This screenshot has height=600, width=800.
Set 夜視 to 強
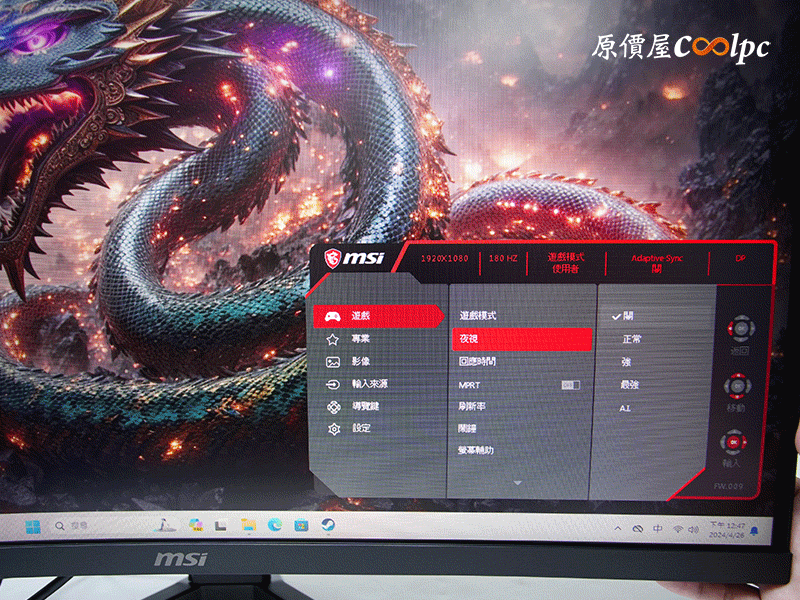[x=626, y=362]
